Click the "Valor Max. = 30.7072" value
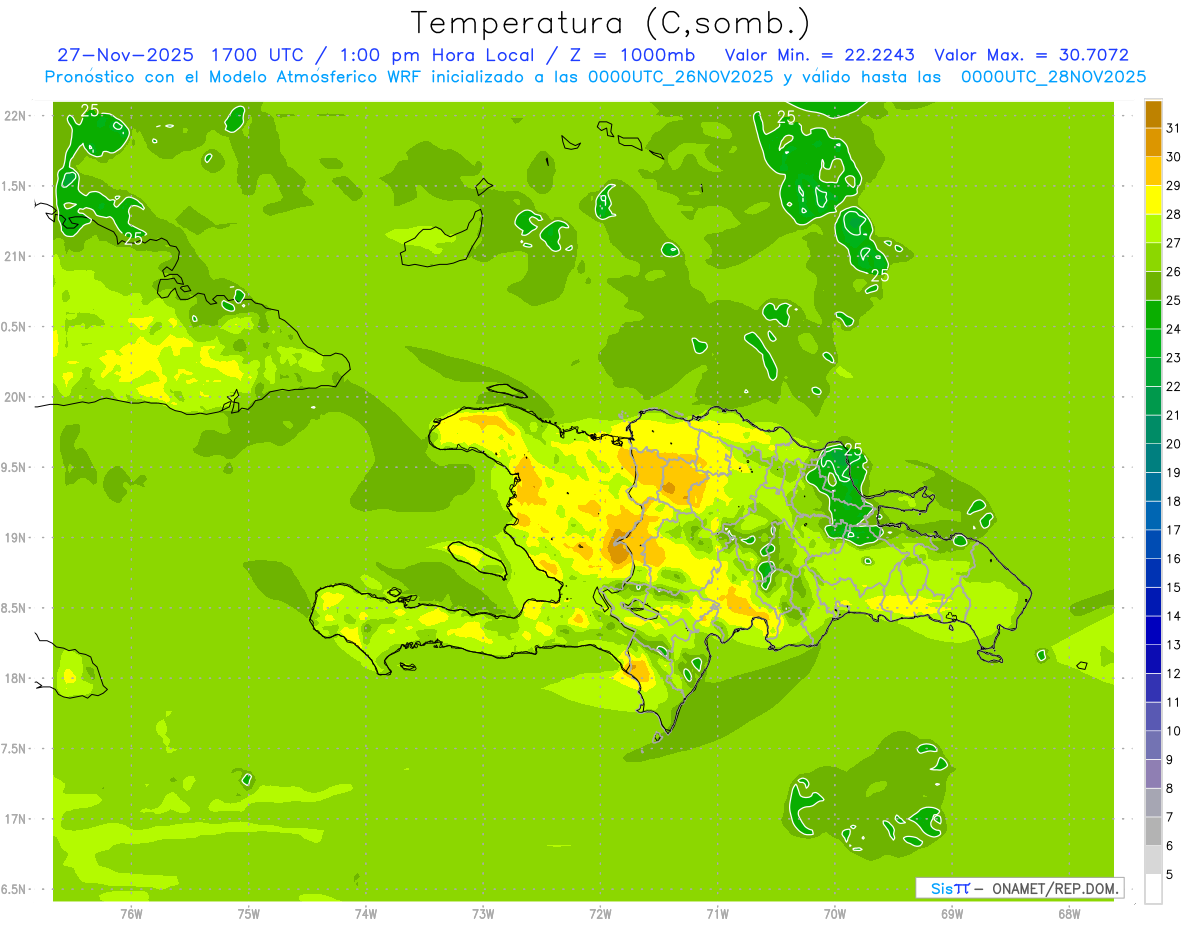 pos(1031,55)
